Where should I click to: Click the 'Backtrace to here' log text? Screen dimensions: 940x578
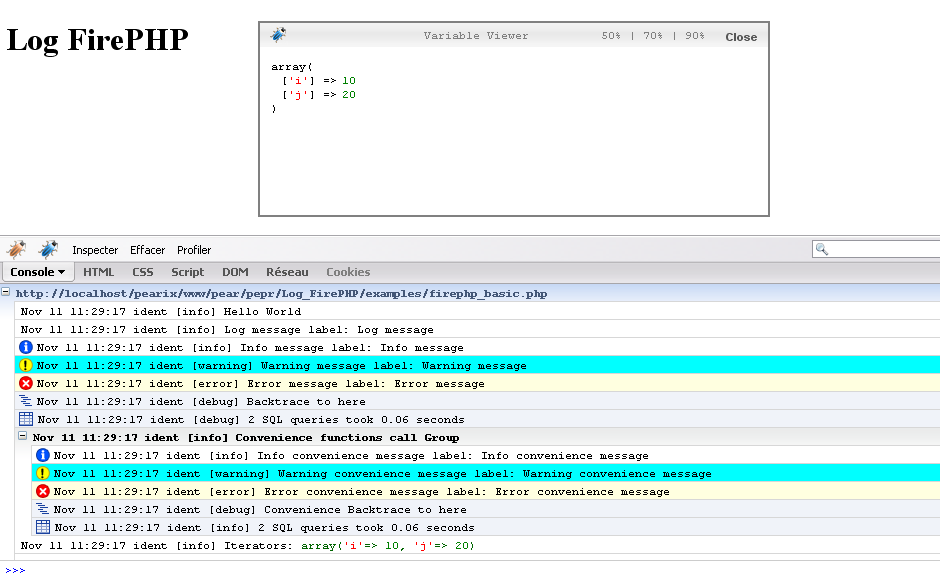306,402
